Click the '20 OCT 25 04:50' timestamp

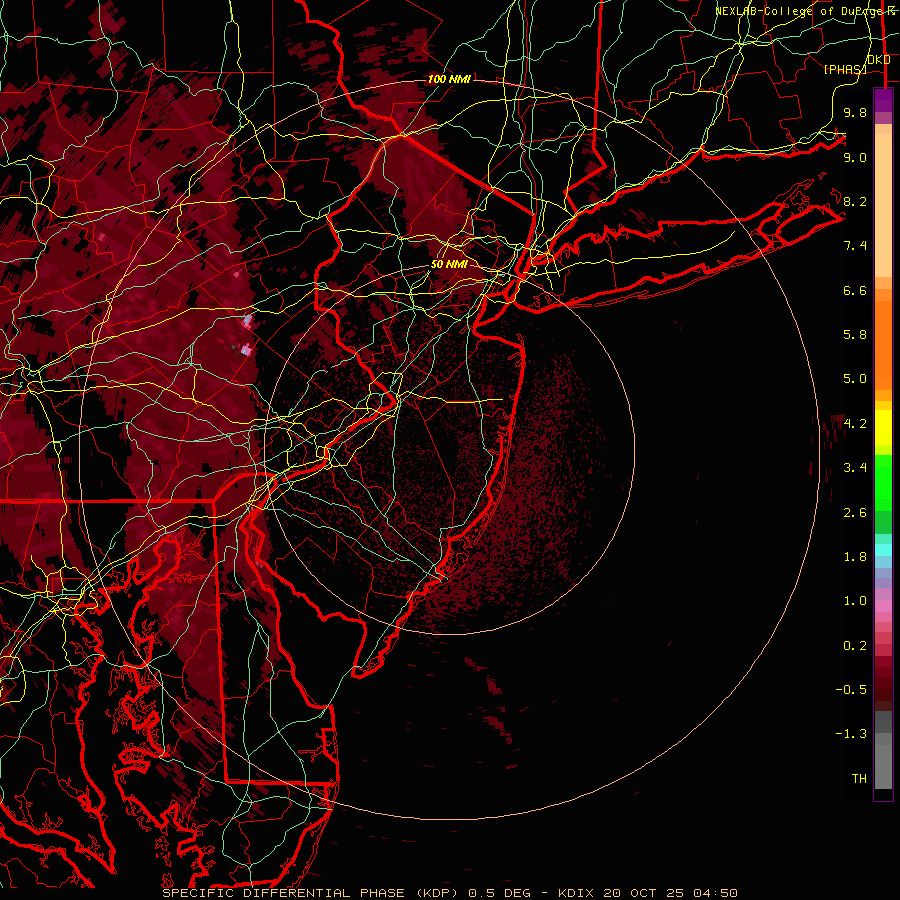coord(670,893)
